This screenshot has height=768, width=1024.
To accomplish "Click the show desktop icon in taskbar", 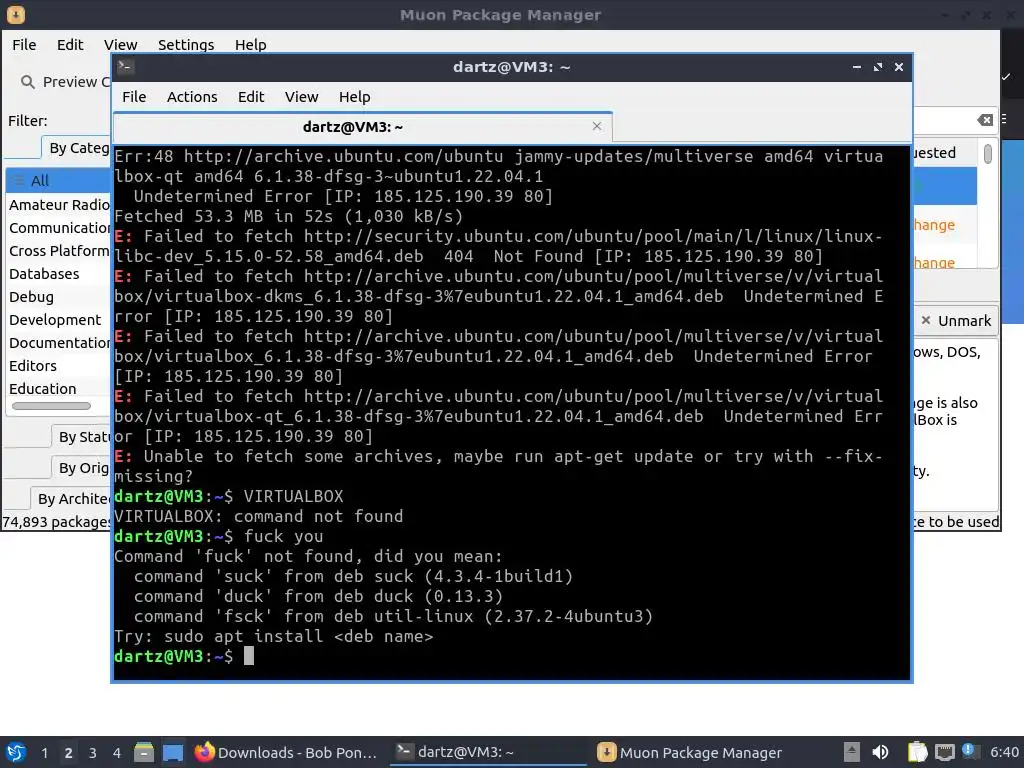I will coord(173,753).
